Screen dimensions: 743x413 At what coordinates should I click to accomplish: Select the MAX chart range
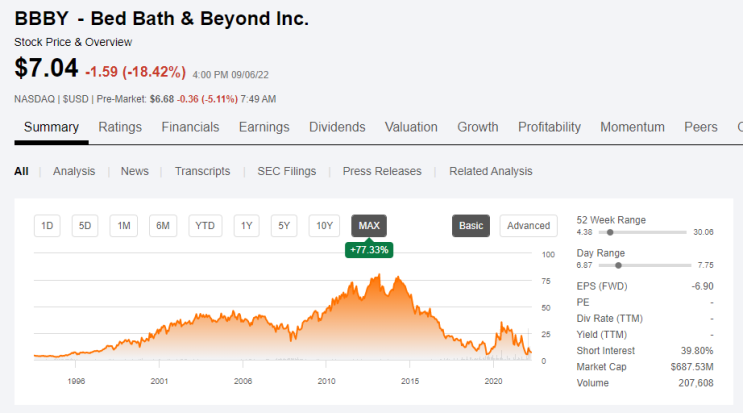click(x=369, y=226)
